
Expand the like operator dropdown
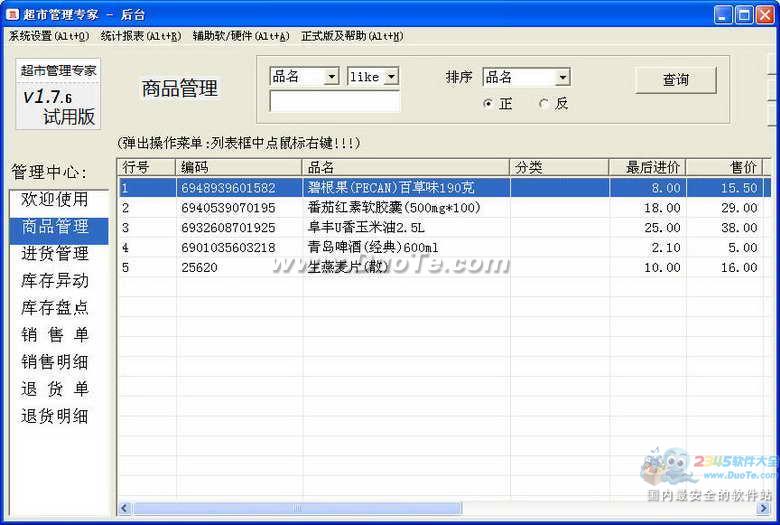pyautogui.click(x=390, y=77)
